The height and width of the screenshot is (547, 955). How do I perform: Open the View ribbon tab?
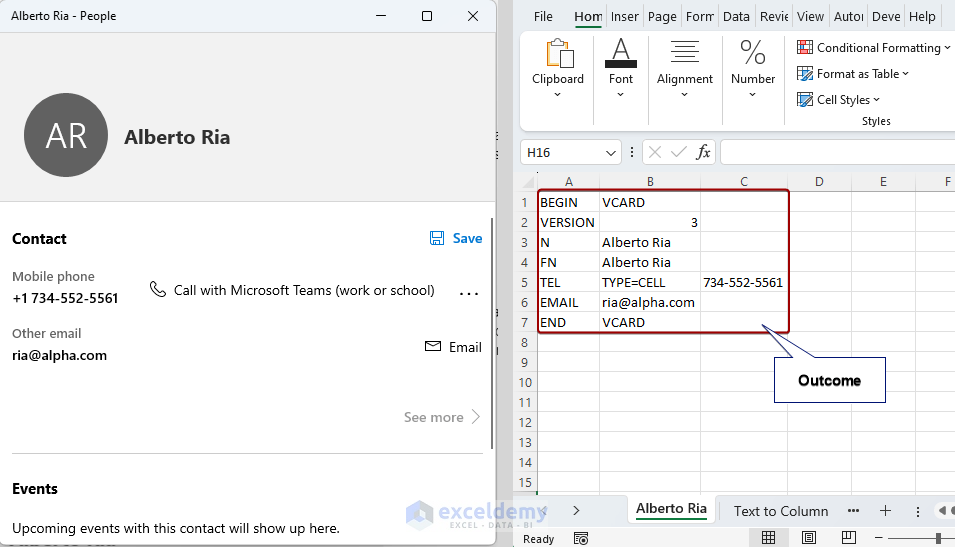(810, 16)
